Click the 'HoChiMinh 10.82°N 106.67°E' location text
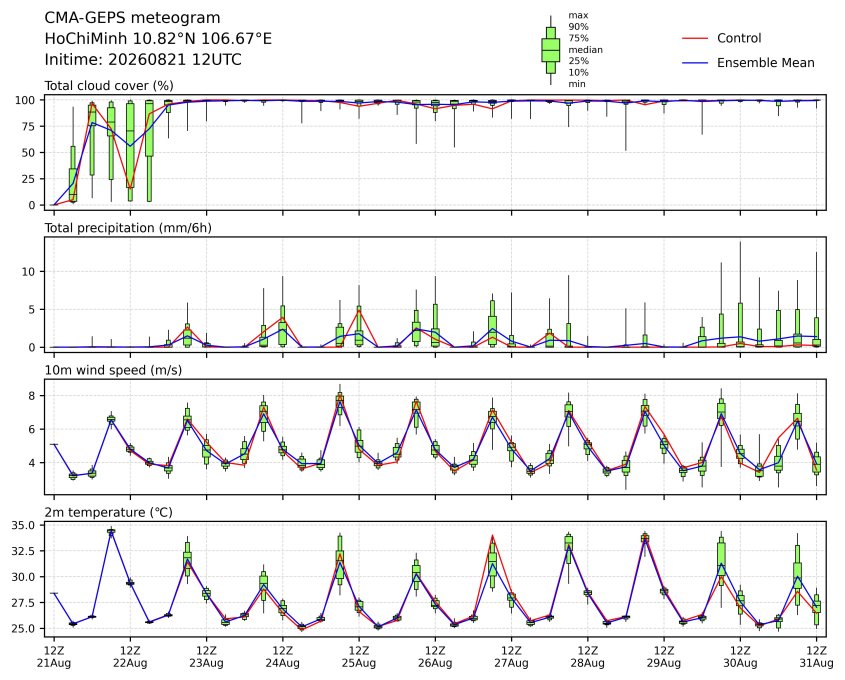This screenshot has height=680, width=845. coord(158,39)
